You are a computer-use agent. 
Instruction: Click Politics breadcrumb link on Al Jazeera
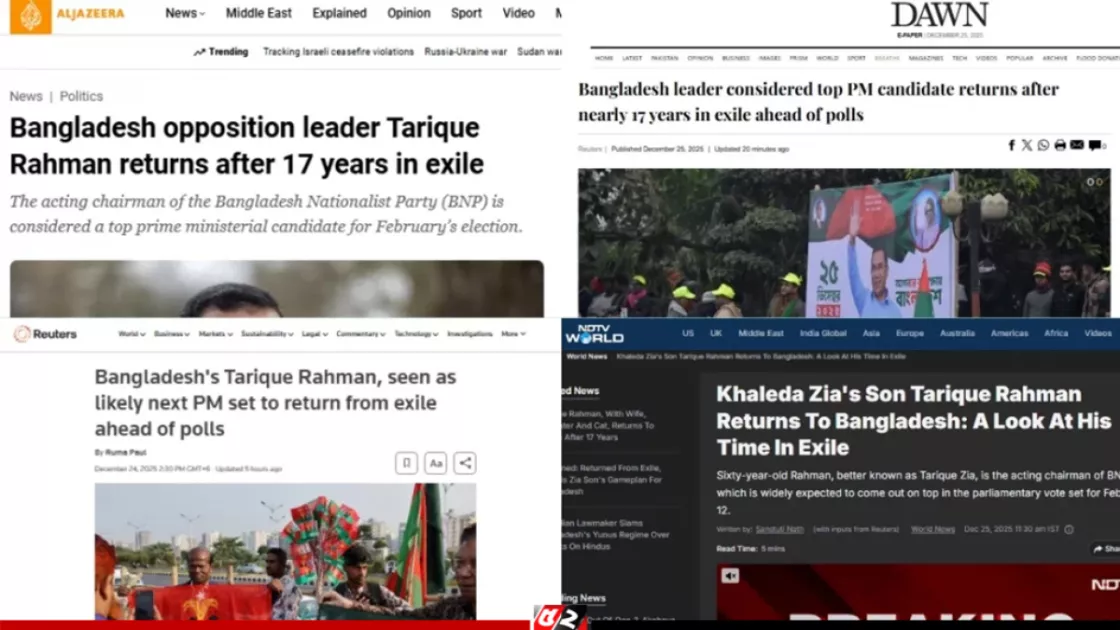coord(81,96)
